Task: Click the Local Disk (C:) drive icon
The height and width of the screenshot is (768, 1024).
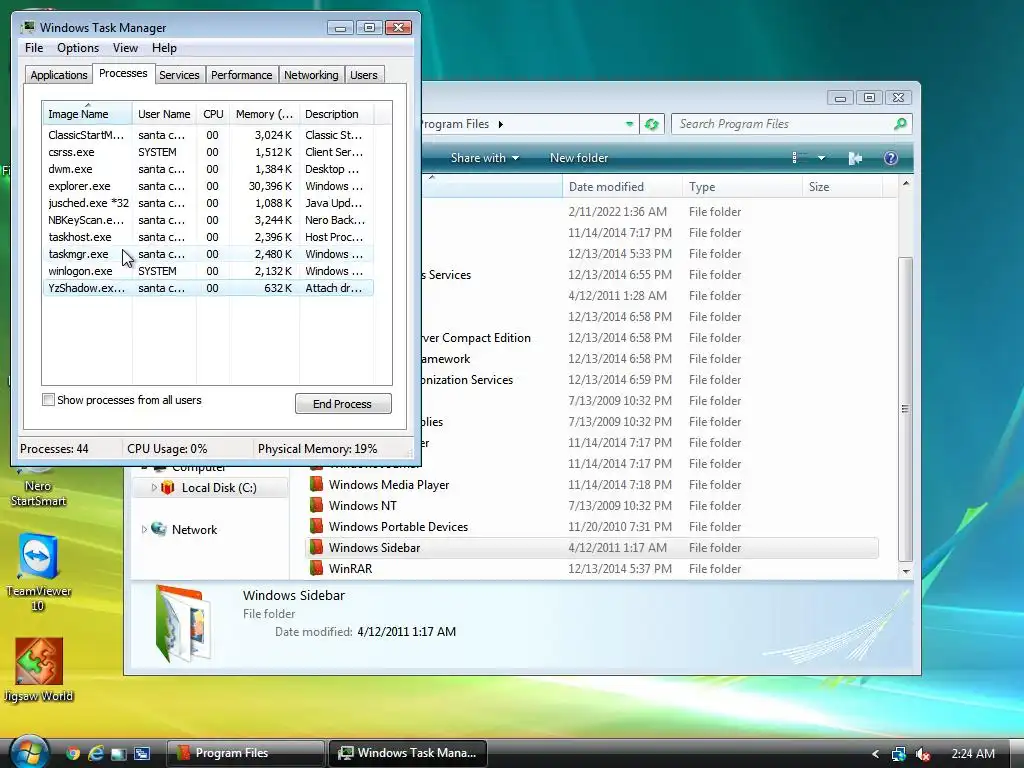Action: (168, 488)
